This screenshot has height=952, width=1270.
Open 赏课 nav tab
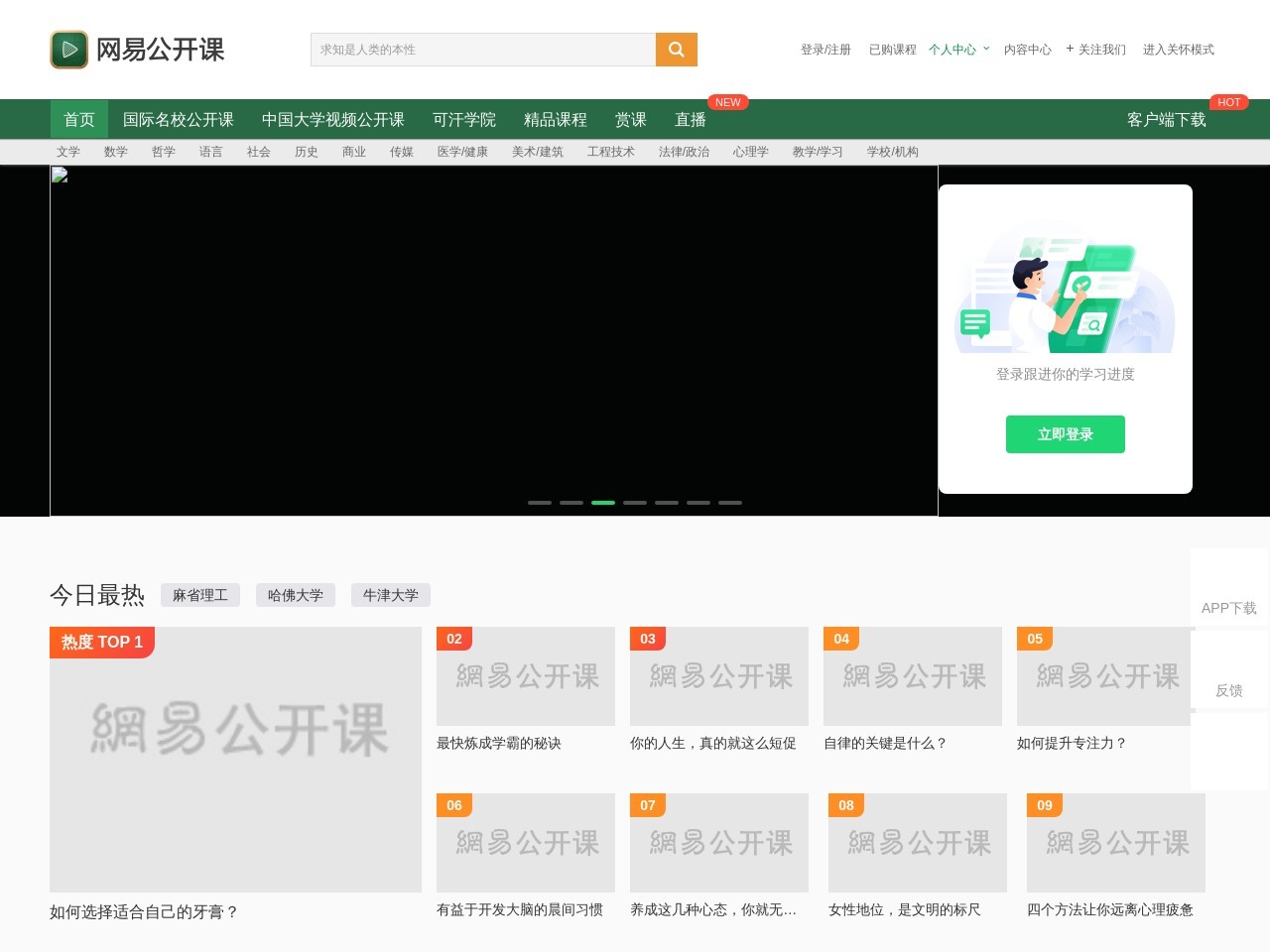pyautogui.click(x=631, y=119)
